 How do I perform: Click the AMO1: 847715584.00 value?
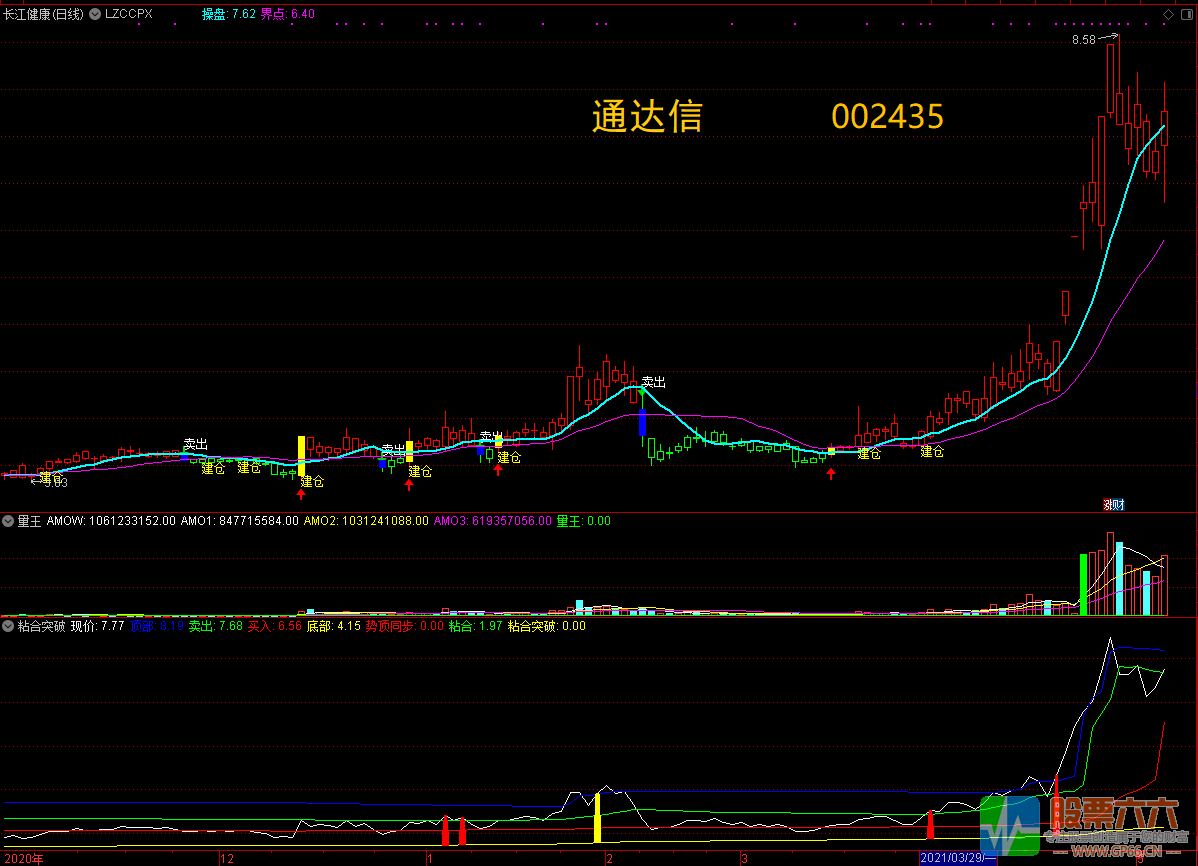click(239, 521)
